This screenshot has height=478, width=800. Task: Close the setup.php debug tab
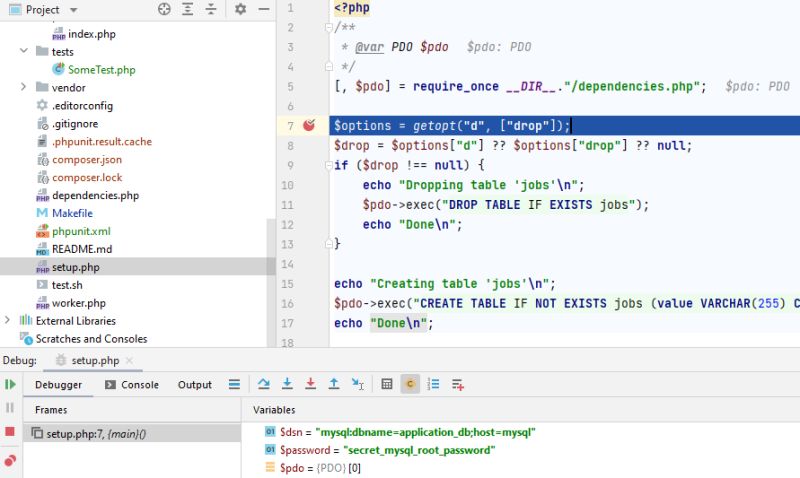coord(130,360)
